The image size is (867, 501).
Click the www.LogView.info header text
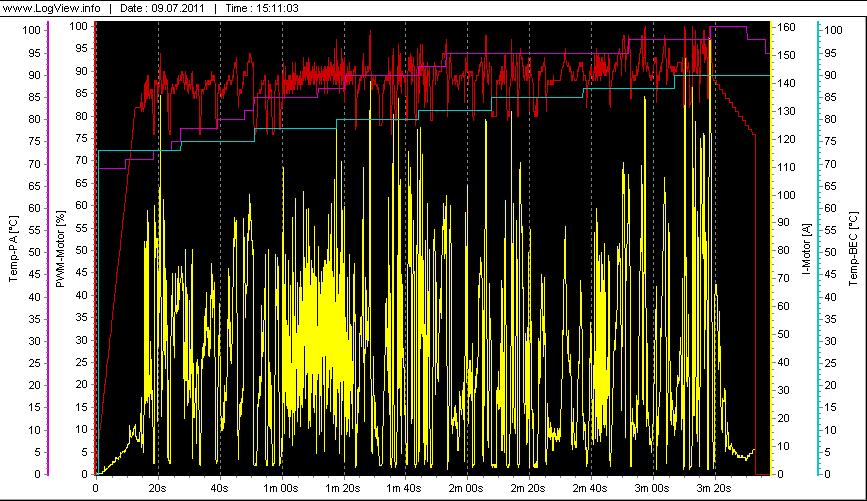52,8
